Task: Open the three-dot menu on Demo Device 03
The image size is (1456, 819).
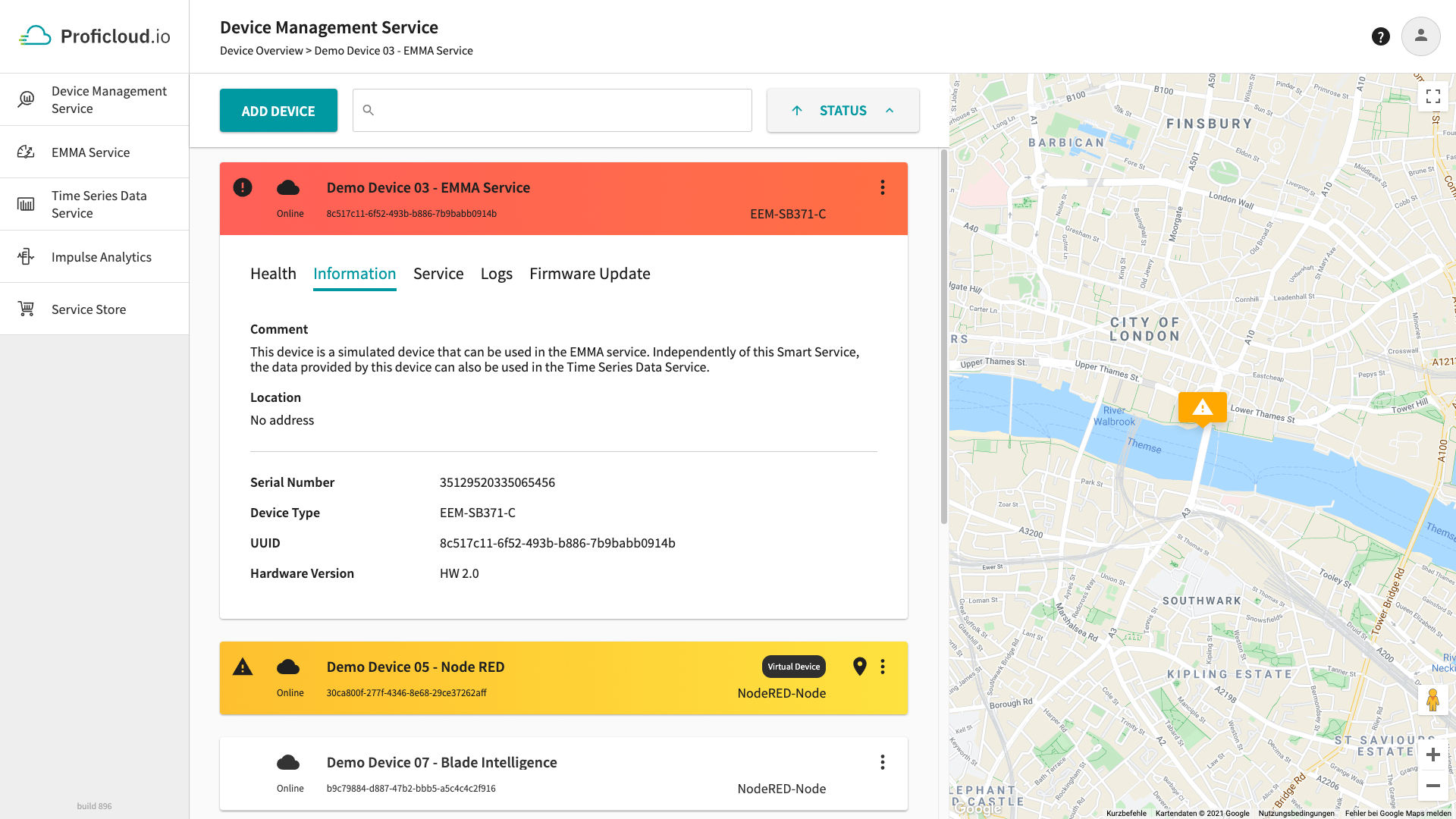Action: coord(883,187)
